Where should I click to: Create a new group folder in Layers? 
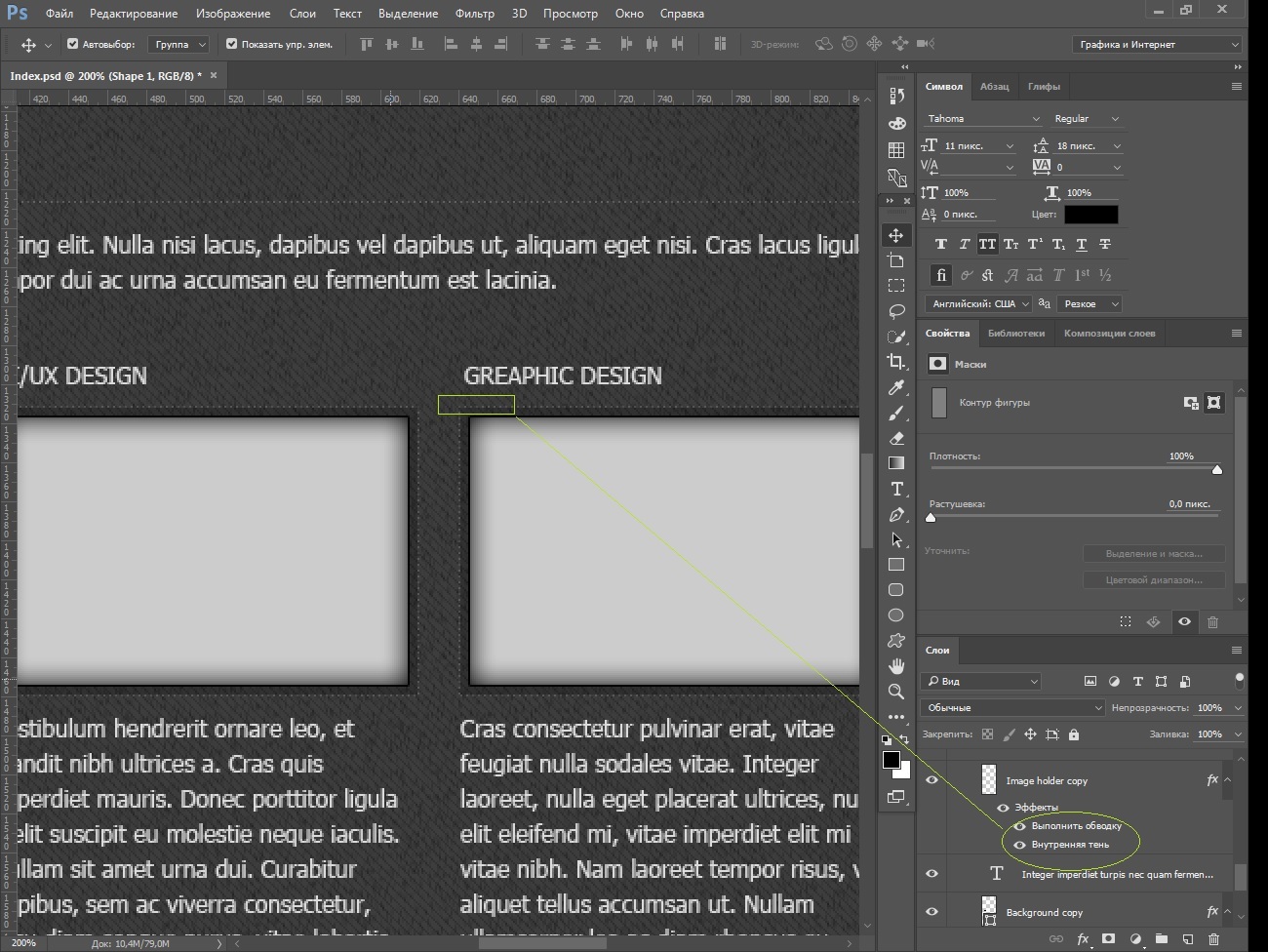(1162, 939)
